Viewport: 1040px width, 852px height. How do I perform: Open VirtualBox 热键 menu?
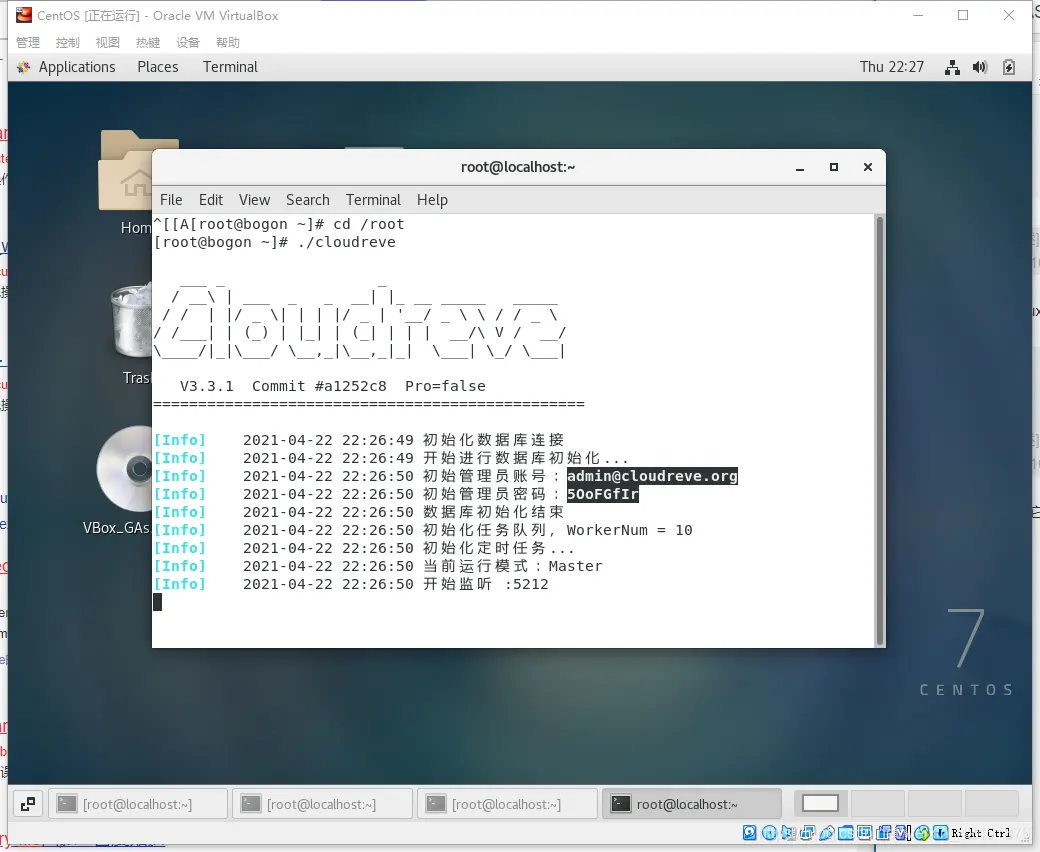(148, 42)
